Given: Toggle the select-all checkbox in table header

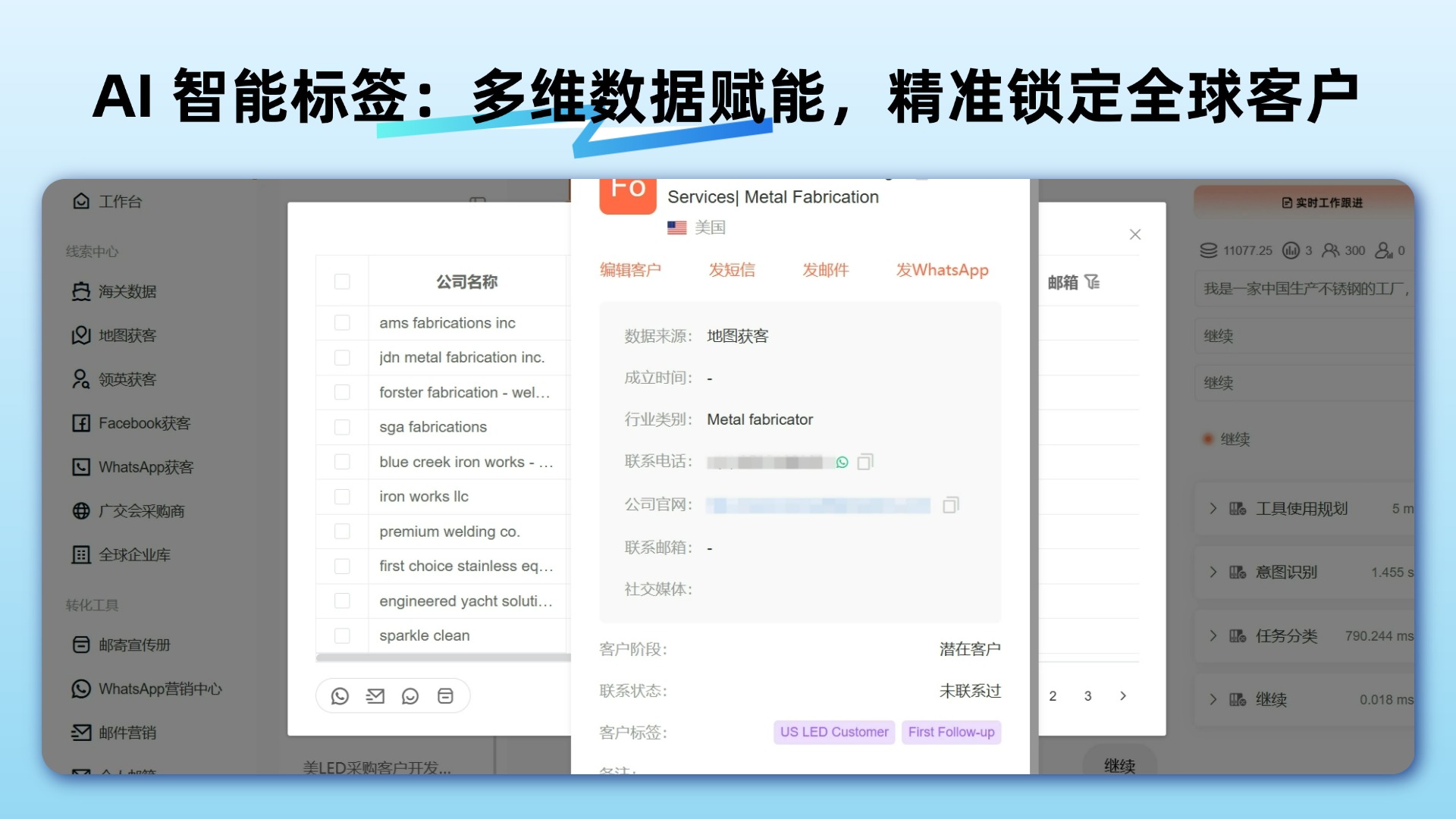Looking at the screenshot, I should 342,282.
